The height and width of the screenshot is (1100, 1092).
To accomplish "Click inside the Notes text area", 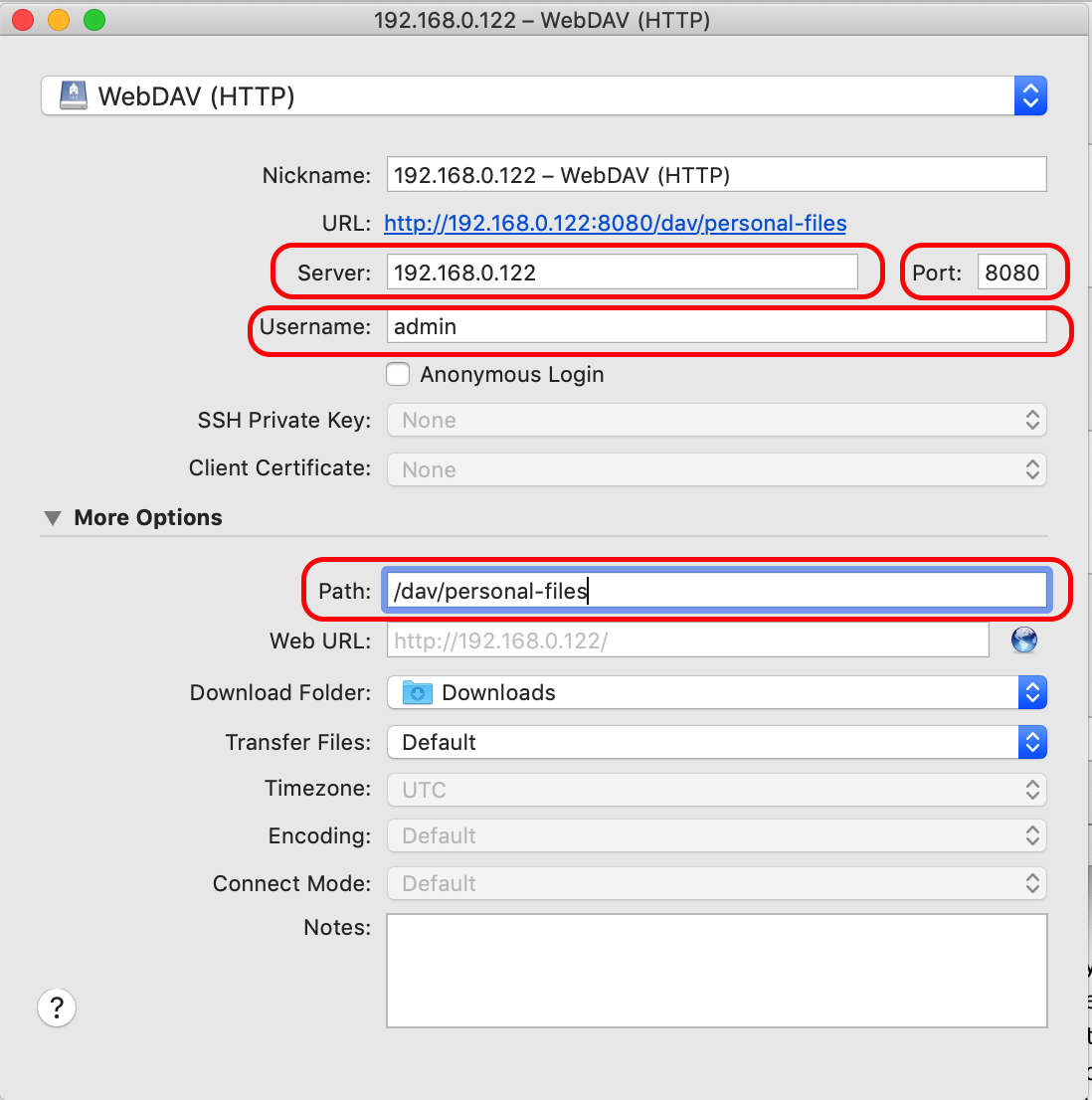I will (717, 971).
